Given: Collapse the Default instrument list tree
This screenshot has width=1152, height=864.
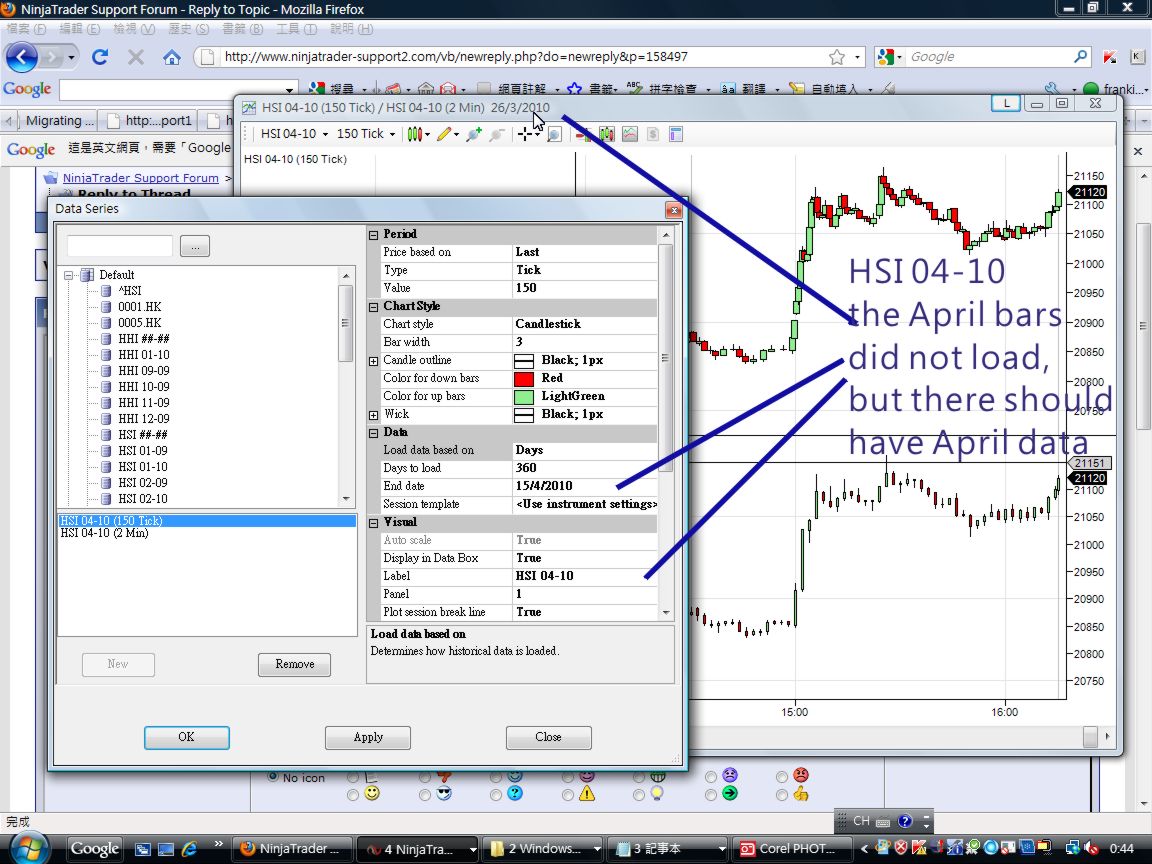Looking at the screenshot, I should point(68,276).
